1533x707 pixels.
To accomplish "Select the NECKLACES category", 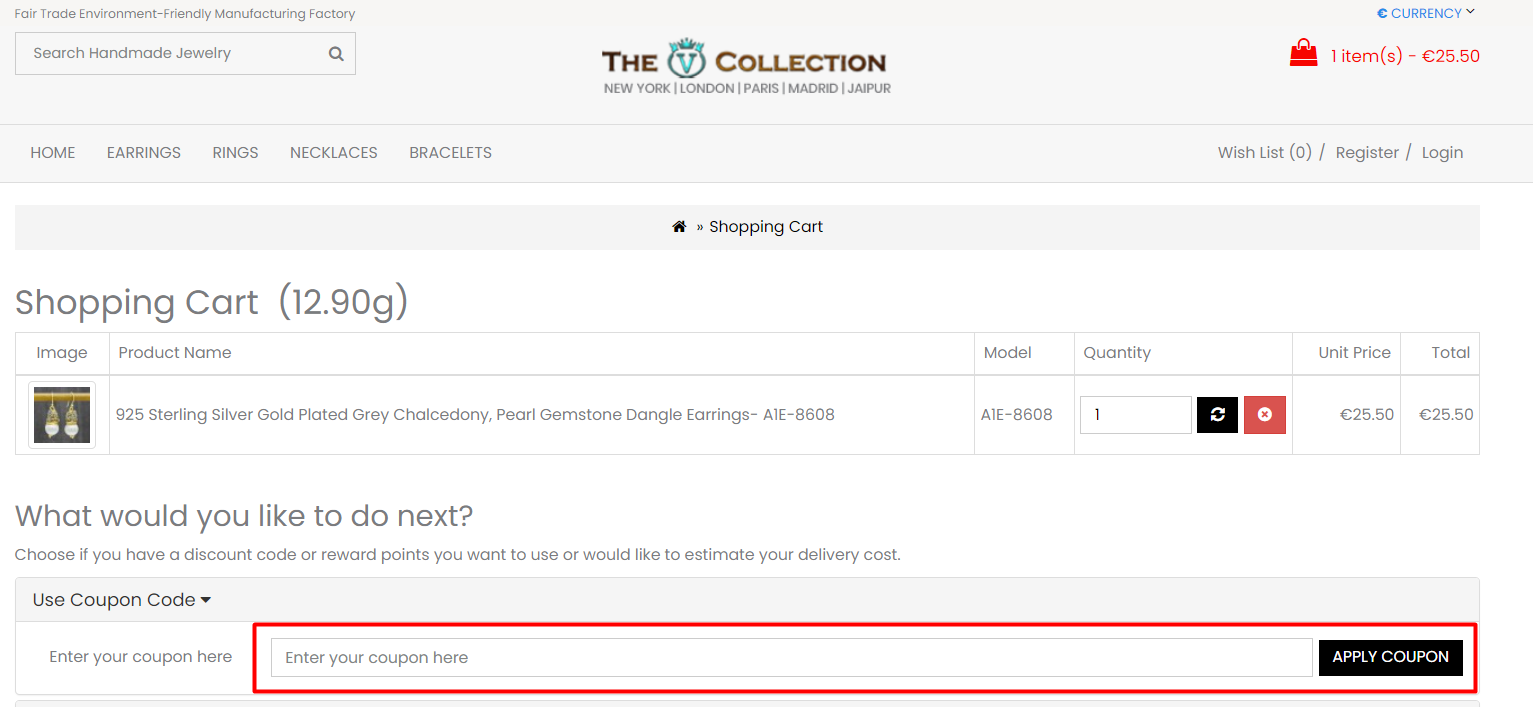I will coord(333,152).
